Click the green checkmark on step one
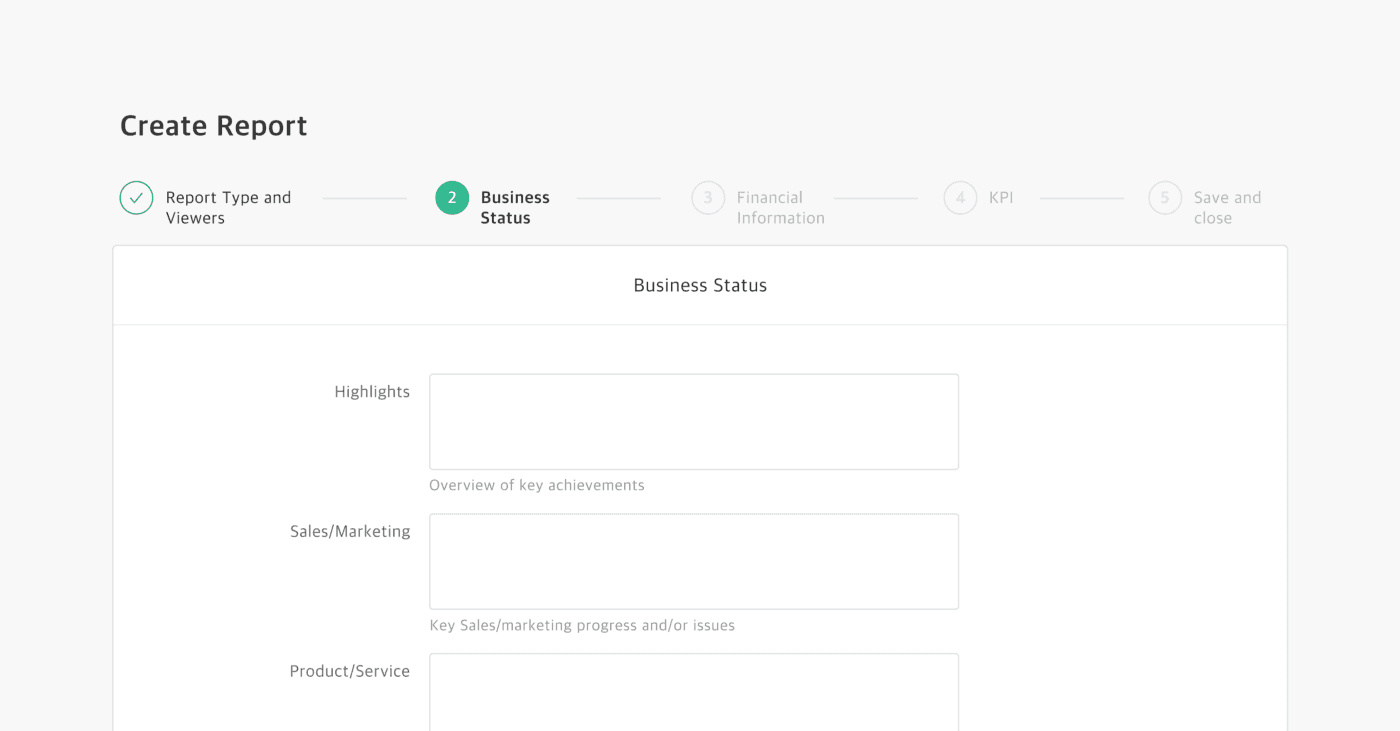The height and width of the screenshot is (731, 1400). coord(136,197)
